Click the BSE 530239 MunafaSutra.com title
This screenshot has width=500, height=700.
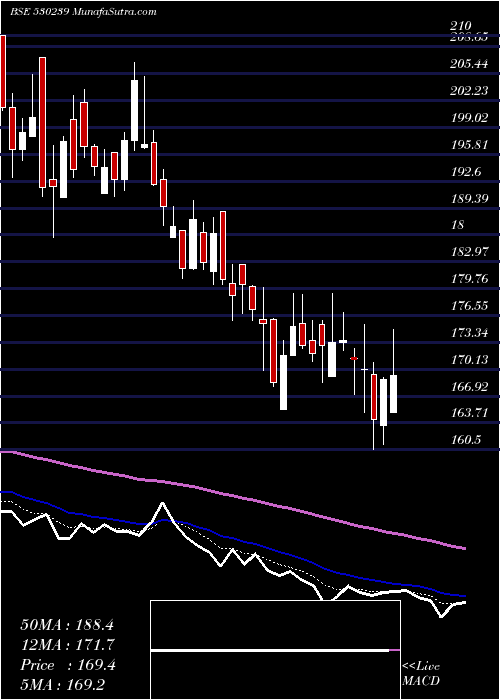(83, 12)
